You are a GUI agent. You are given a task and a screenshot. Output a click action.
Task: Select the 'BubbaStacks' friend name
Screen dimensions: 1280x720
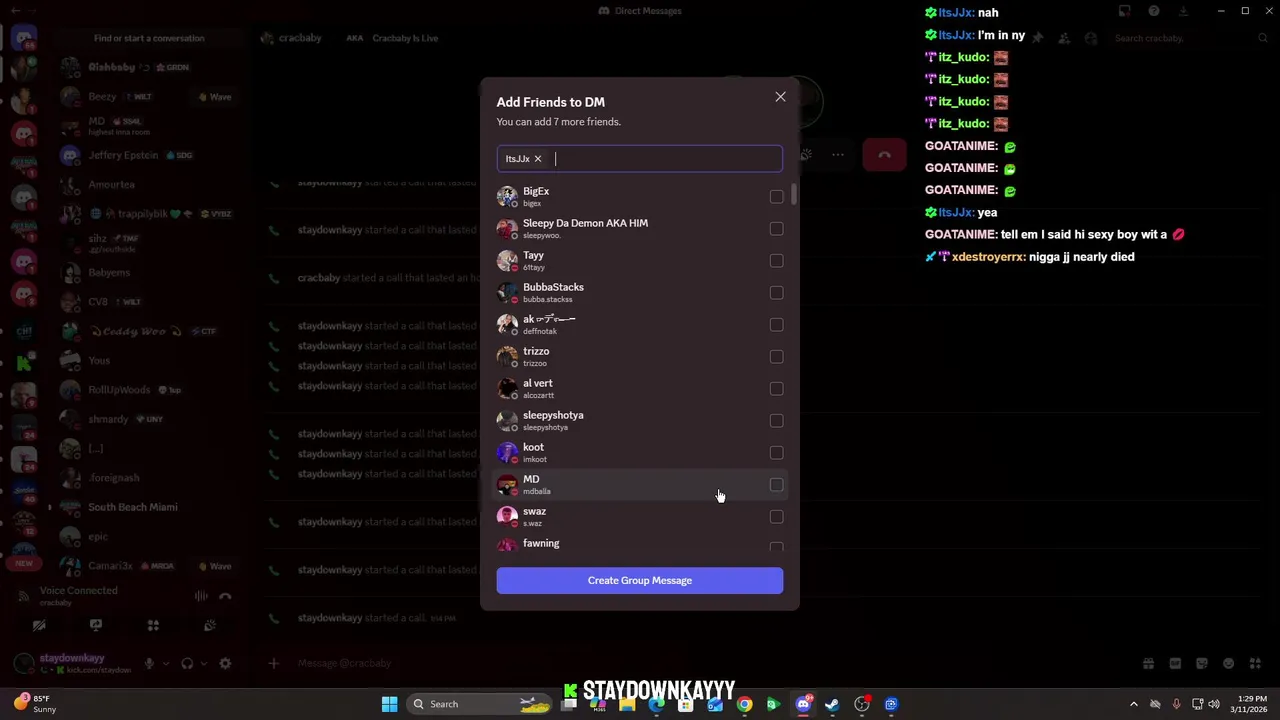tap(553, 287)
